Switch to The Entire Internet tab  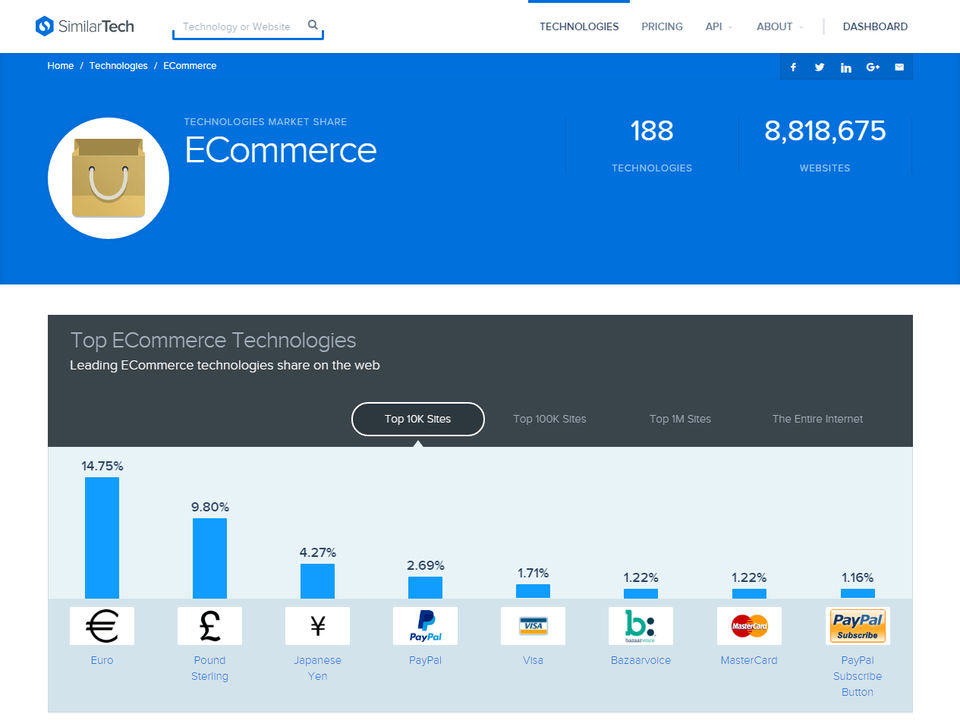[x=817, y=419]
